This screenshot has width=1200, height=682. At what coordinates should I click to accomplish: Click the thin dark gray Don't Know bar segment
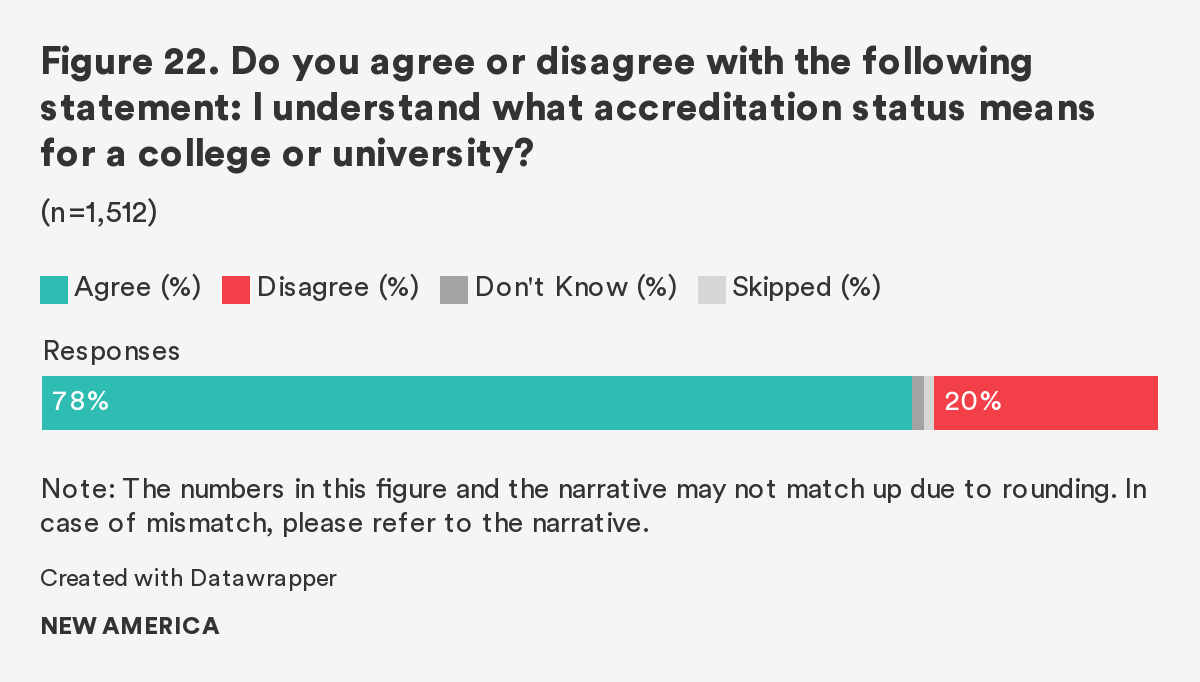918,403
